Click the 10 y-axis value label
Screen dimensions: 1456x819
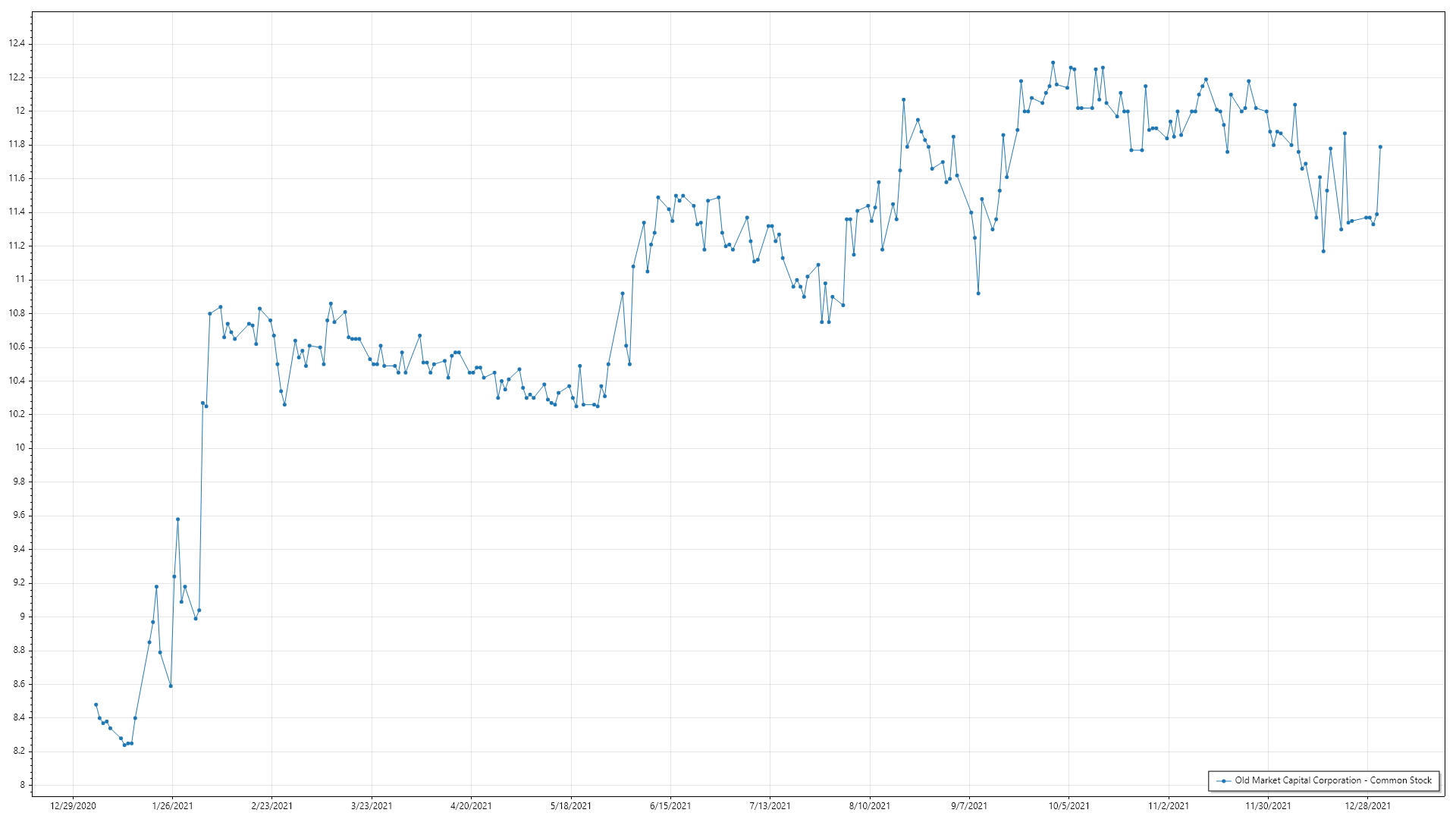20,448
